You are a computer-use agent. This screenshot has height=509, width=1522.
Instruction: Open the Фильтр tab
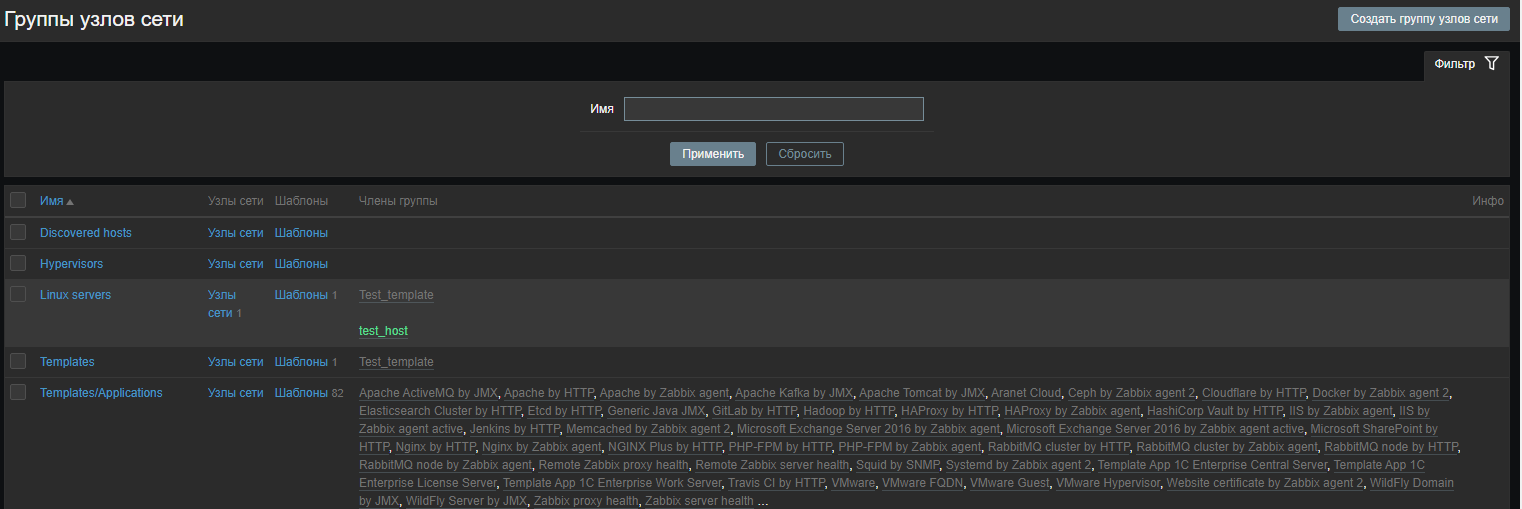1454,64
